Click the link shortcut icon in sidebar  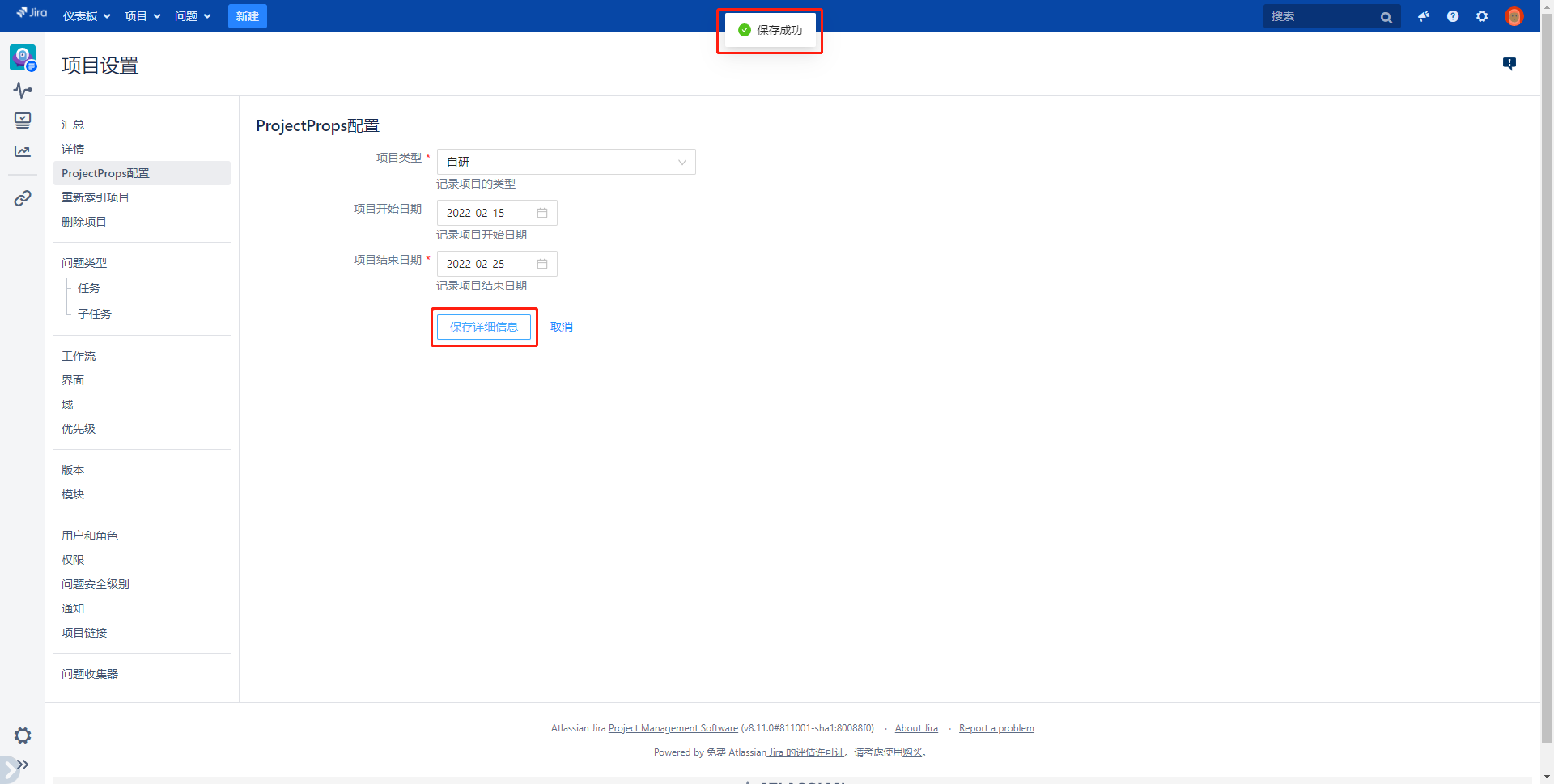tap(23, 198)
